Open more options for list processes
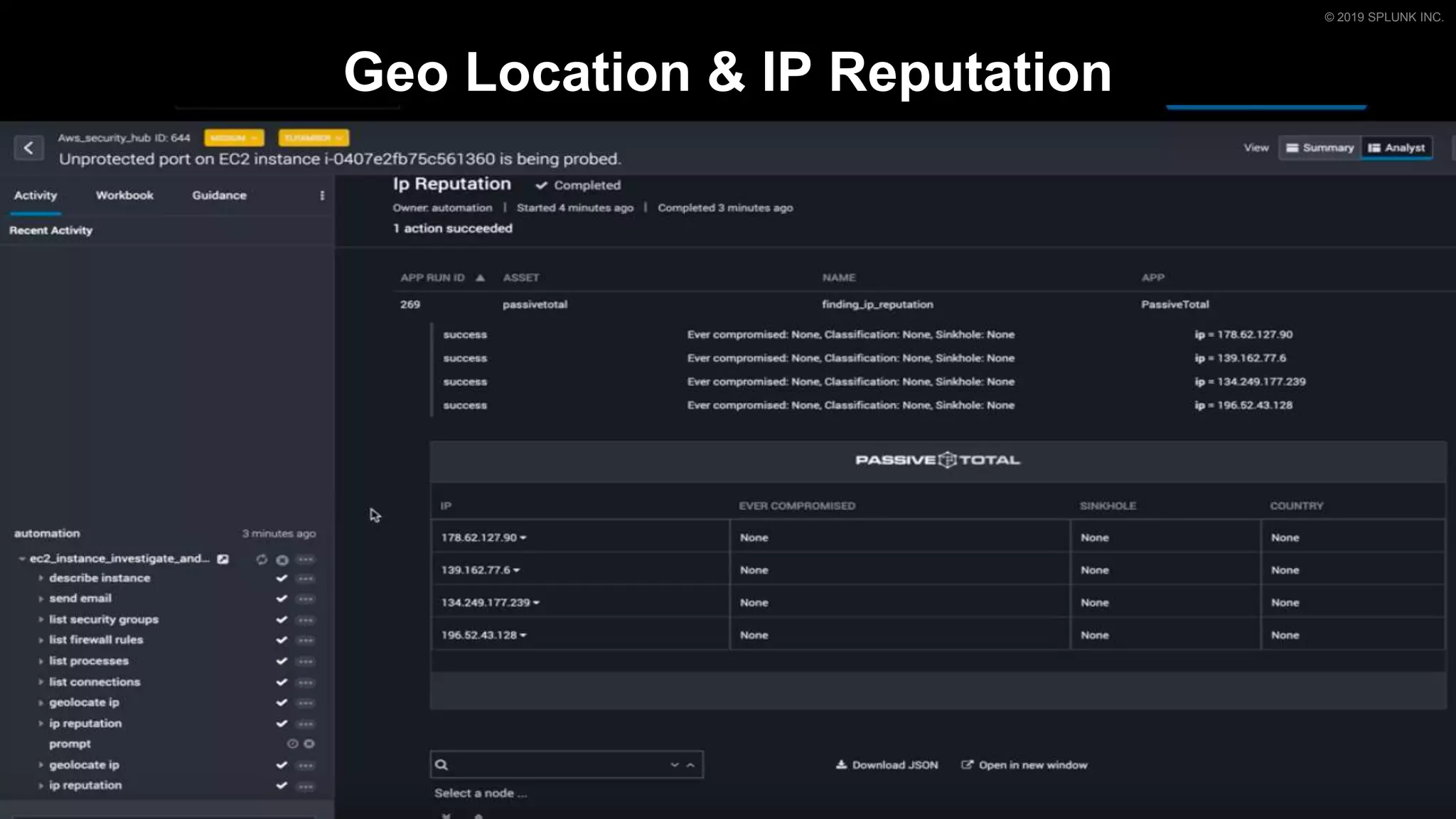The image size is (1456, 819). point(306,661)
